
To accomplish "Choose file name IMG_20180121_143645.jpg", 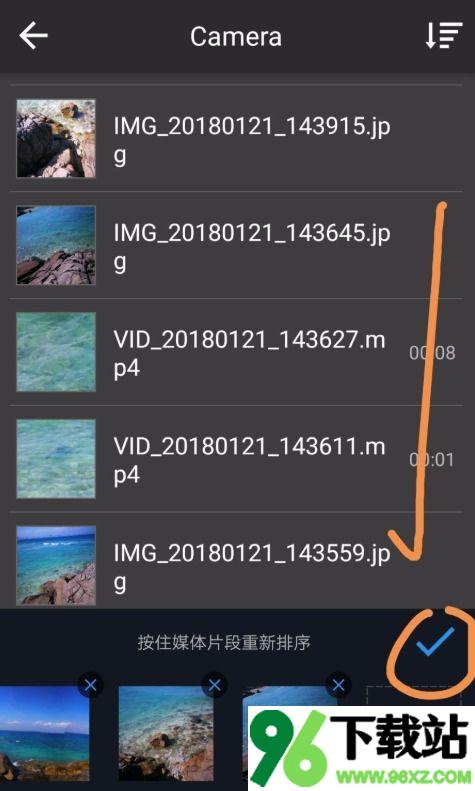I will click(x=252, y=247).
